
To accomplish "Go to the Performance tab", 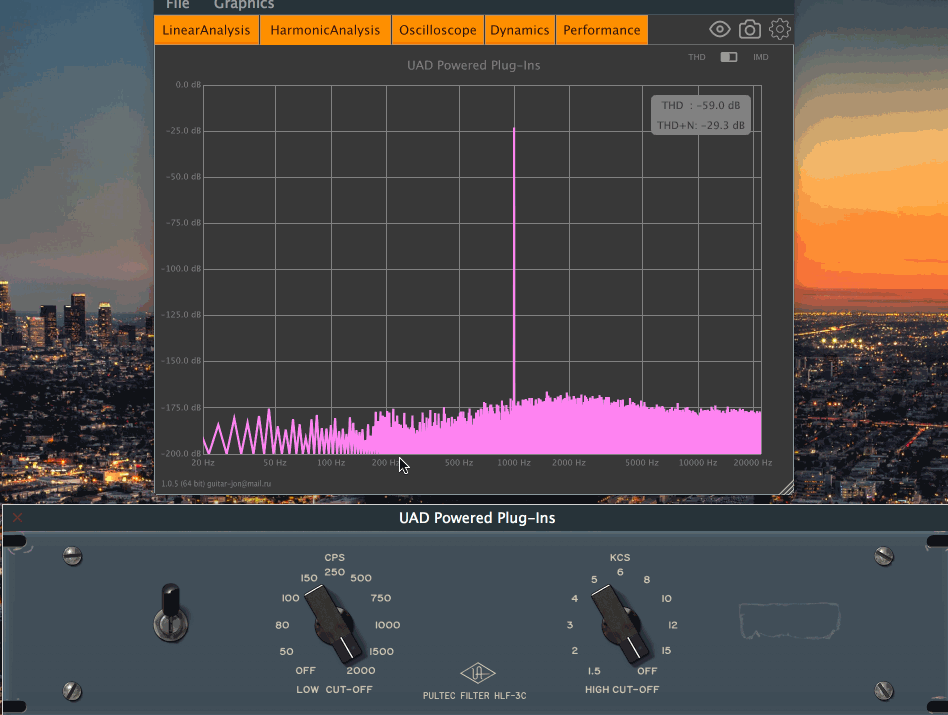I will click(602, 30).
